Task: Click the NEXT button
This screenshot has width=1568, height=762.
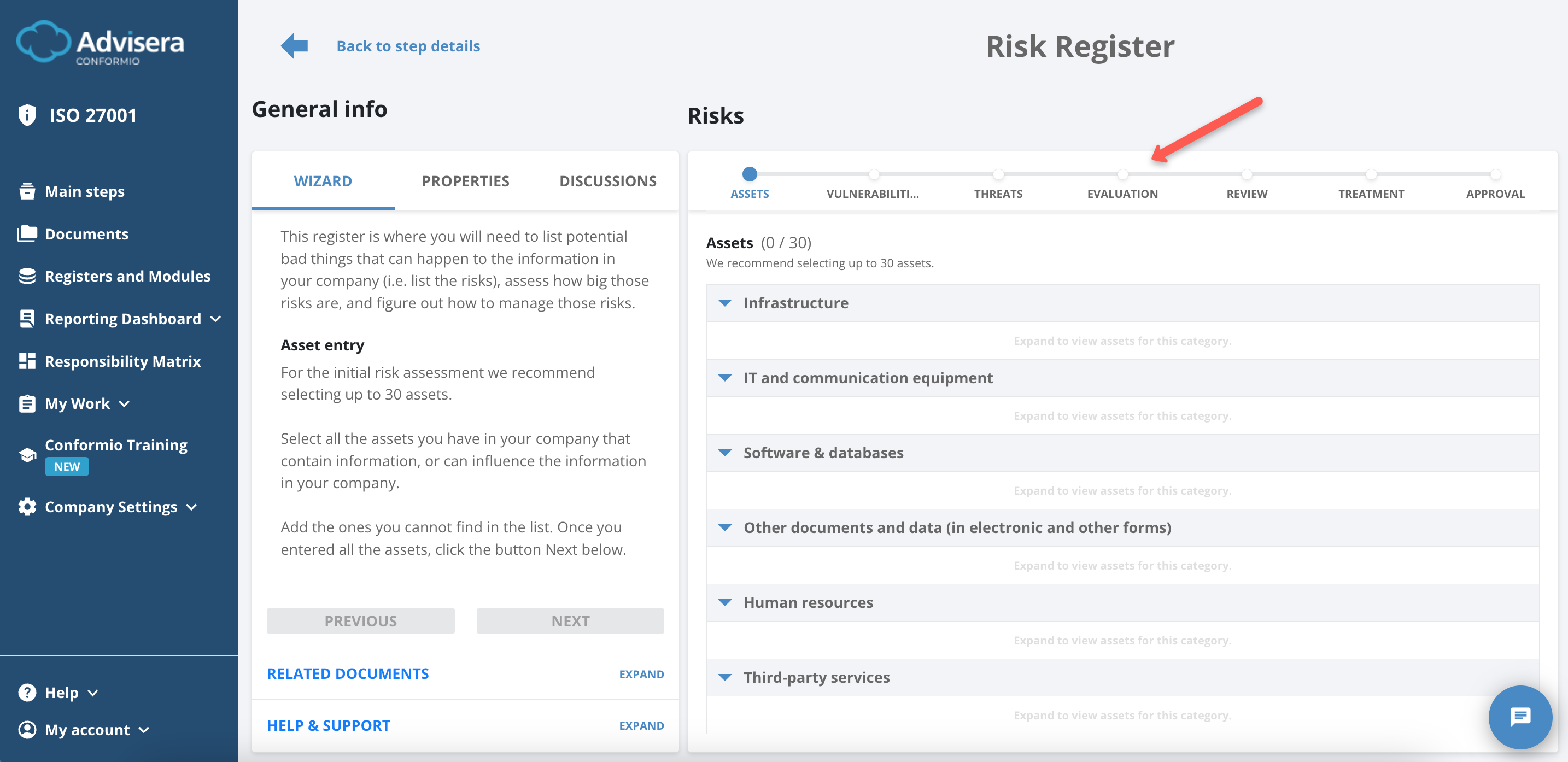Action: pos(570,621)
